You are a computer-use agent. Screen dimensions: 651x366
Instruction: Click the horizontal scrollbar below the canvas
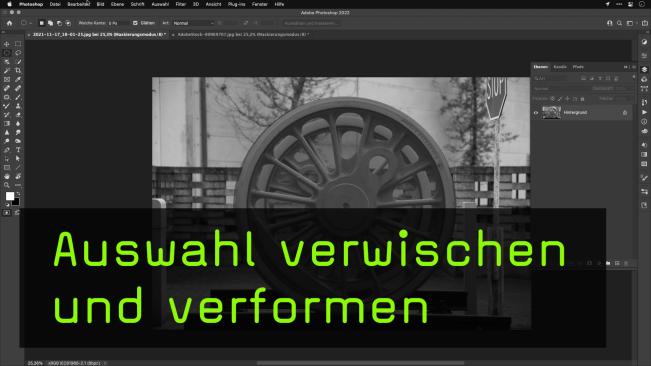click(x=360, y=363)
